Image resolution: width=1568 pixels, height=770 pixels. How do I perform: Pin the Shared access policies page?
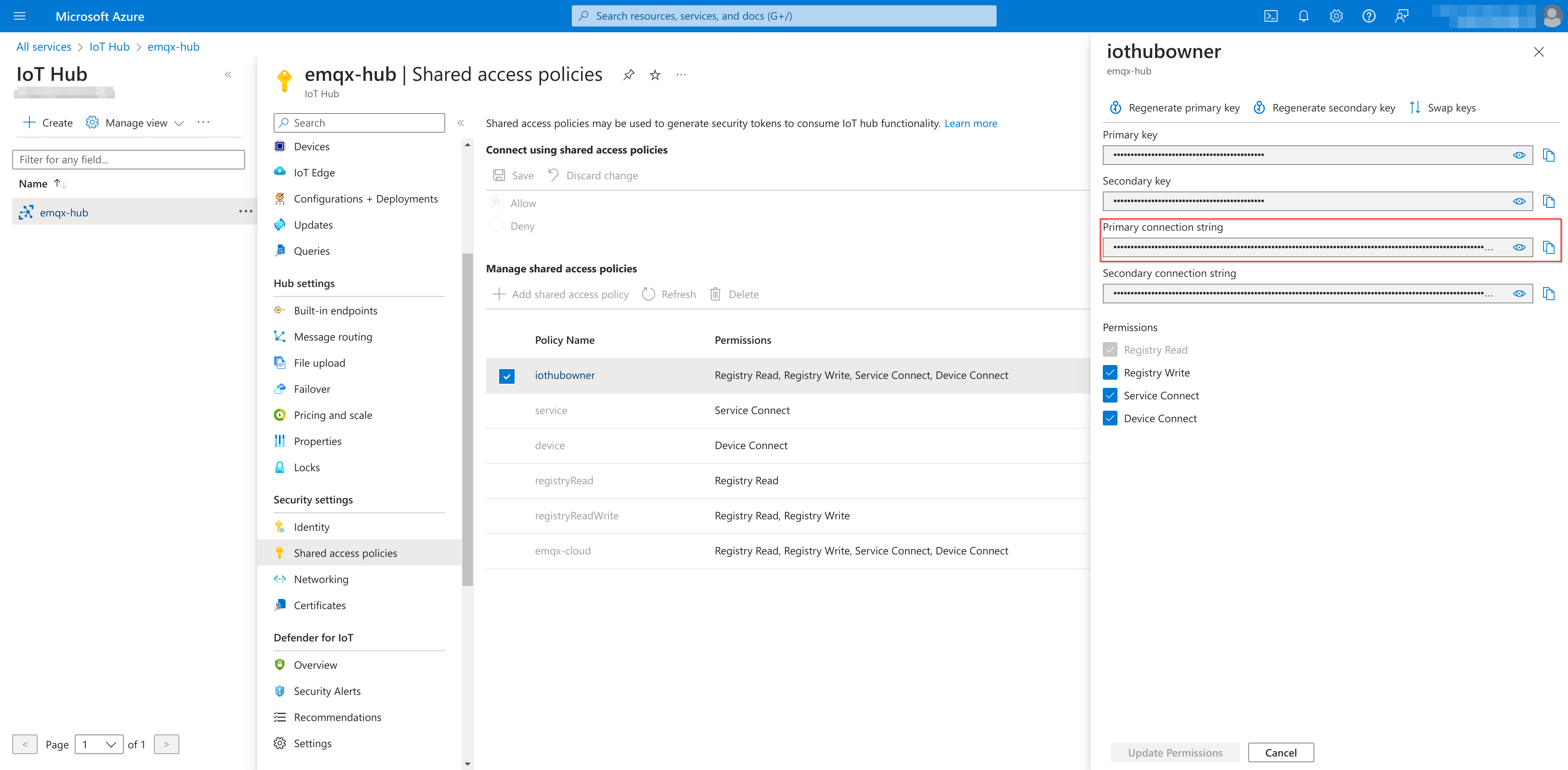pyautogui.click(x=628, y=74)
